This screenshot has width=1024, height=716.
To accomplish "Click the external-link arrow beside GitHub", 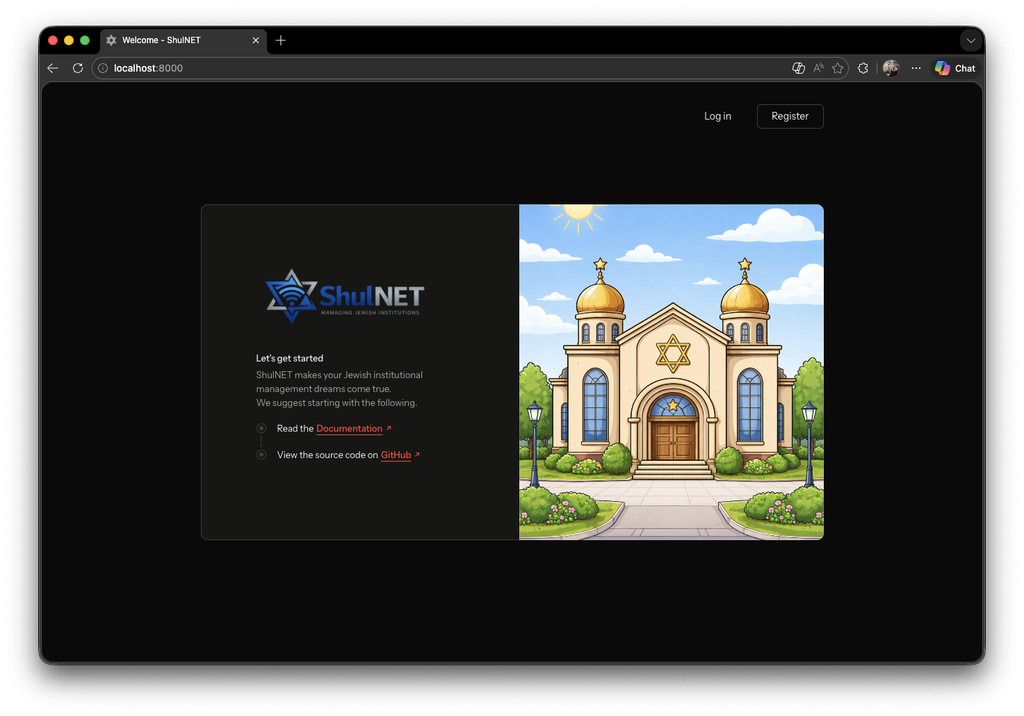I will tap(417, 454).
